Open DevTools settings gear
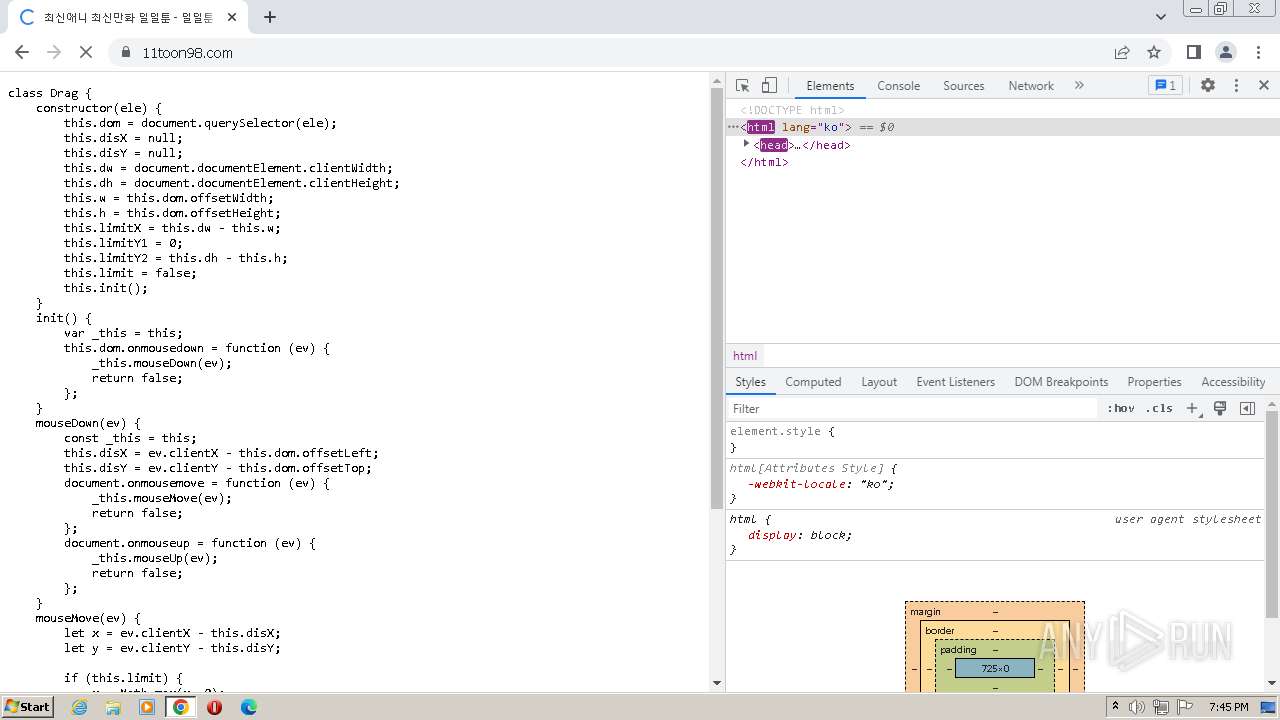Screen dimensions: 1280x720 [1208, 85]
